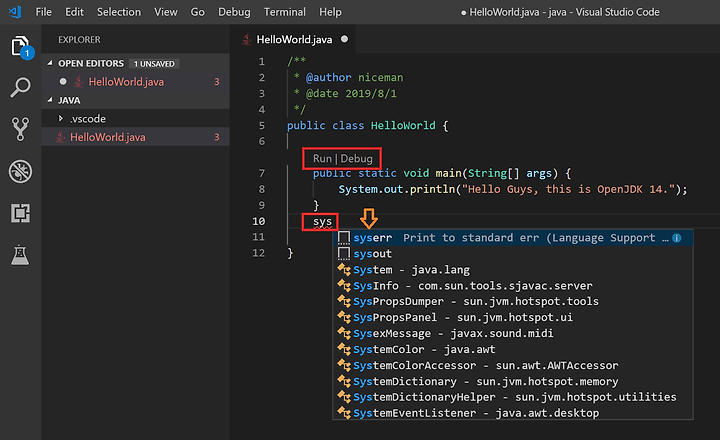The height and width of the screenshot is (440, 720).
Task: Collapse the JAVA folder section
Action: [x=50, y=100]
